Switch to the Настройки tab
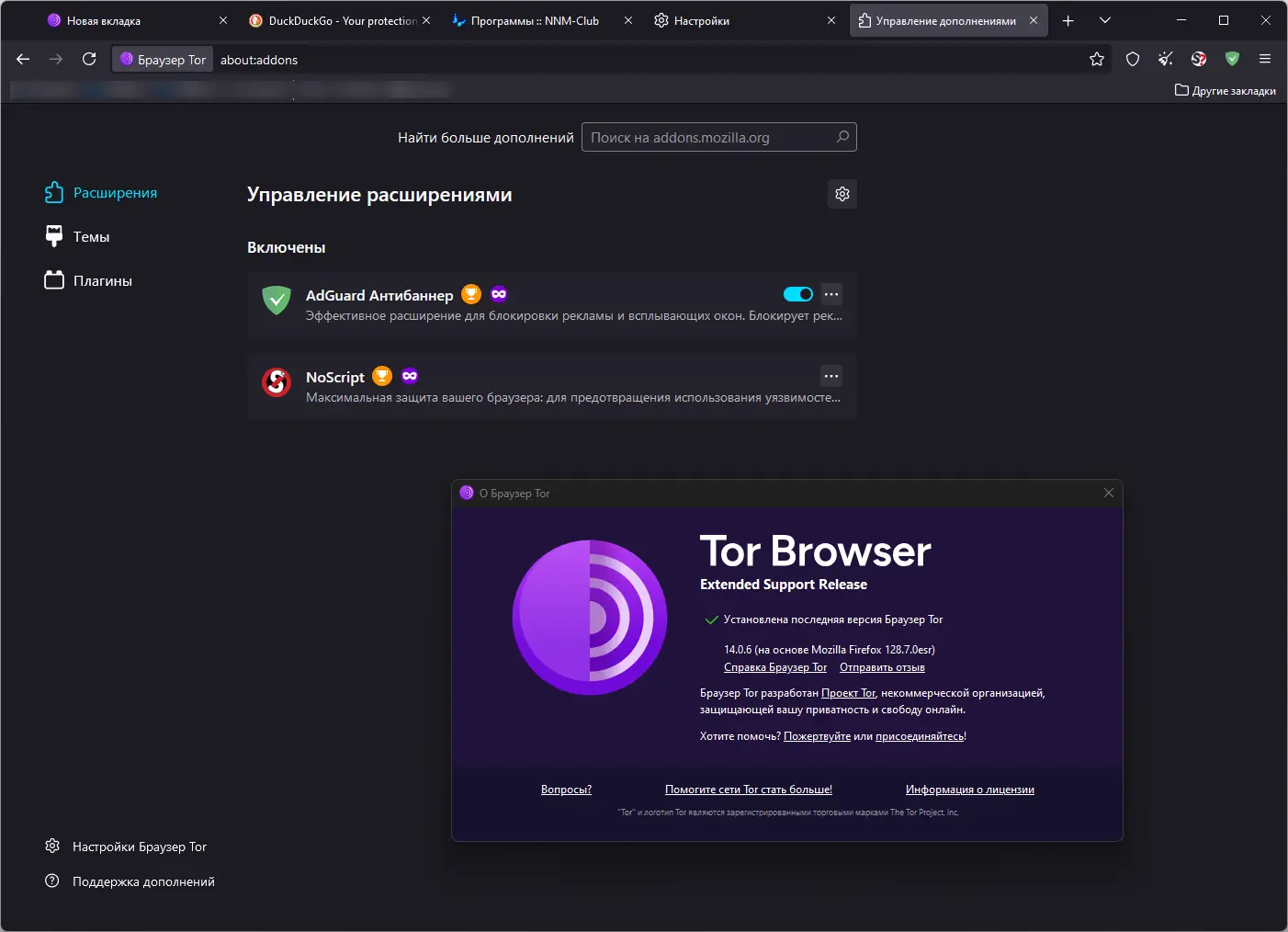 [744, 20]
